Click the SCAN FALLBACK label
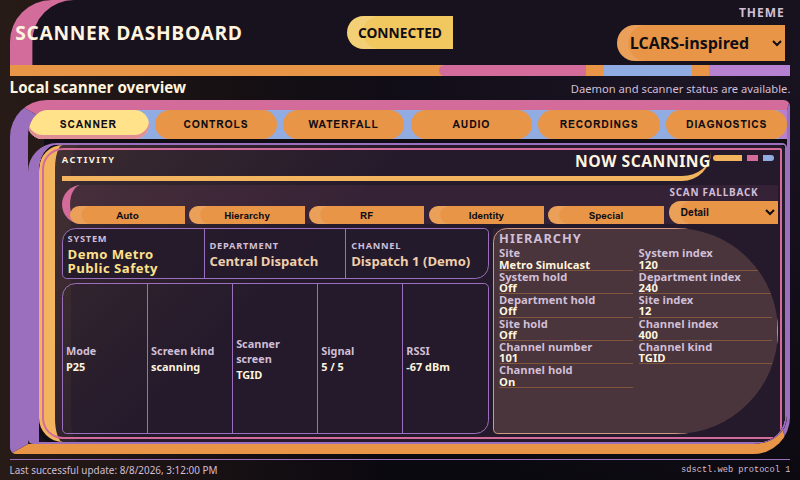Viewport: 800px width, 480px height. (713, 192)
